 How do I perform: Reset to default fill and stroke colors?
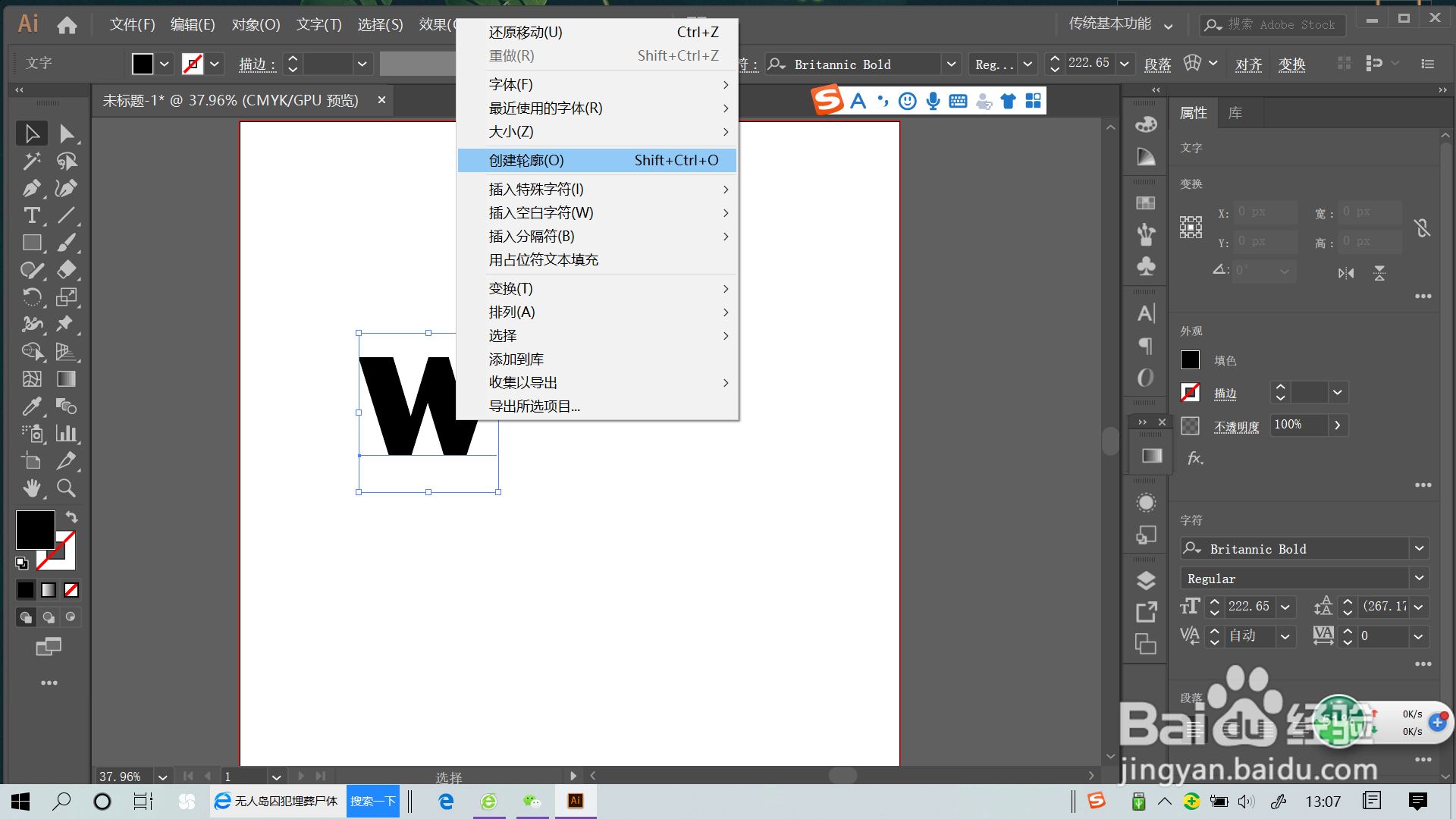[x=21, y=563]
